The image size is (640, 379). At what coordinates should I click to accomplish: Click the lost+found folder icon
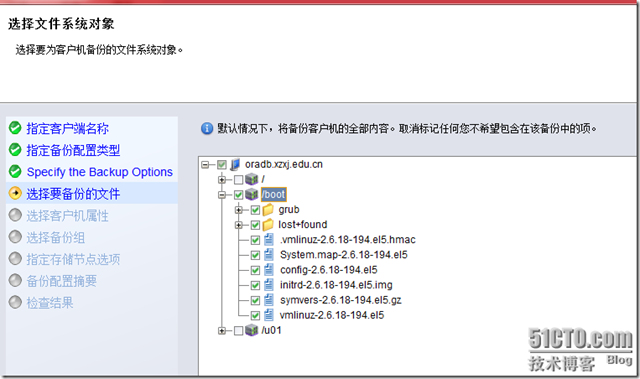[268, 225]
